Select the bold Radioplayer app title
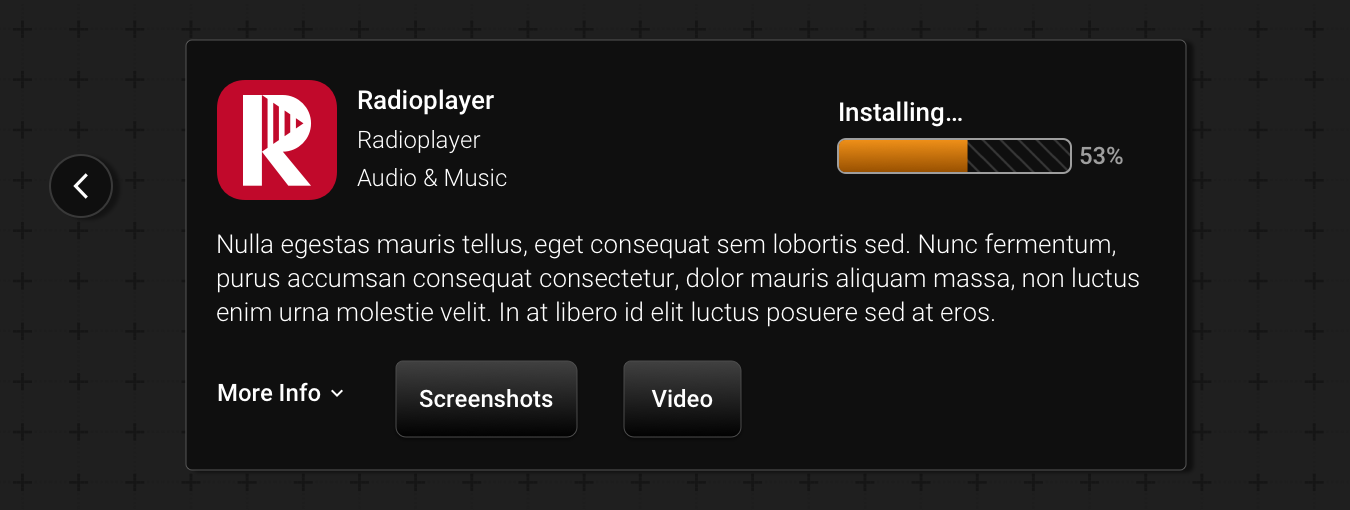1350x510 pixels. pyautogui.click(x=426, y=100)
